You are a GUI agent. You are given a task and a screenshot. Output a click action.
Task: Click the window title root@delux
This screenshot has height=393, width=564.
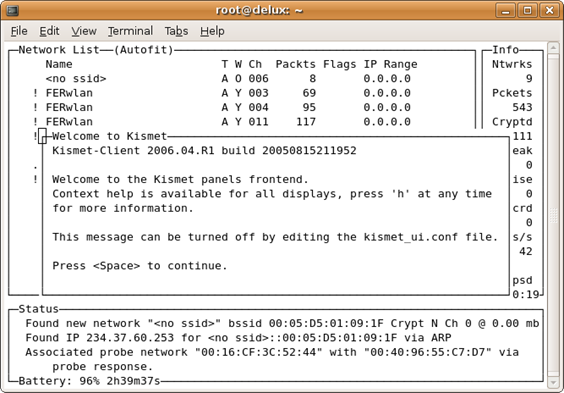[259, 10]
